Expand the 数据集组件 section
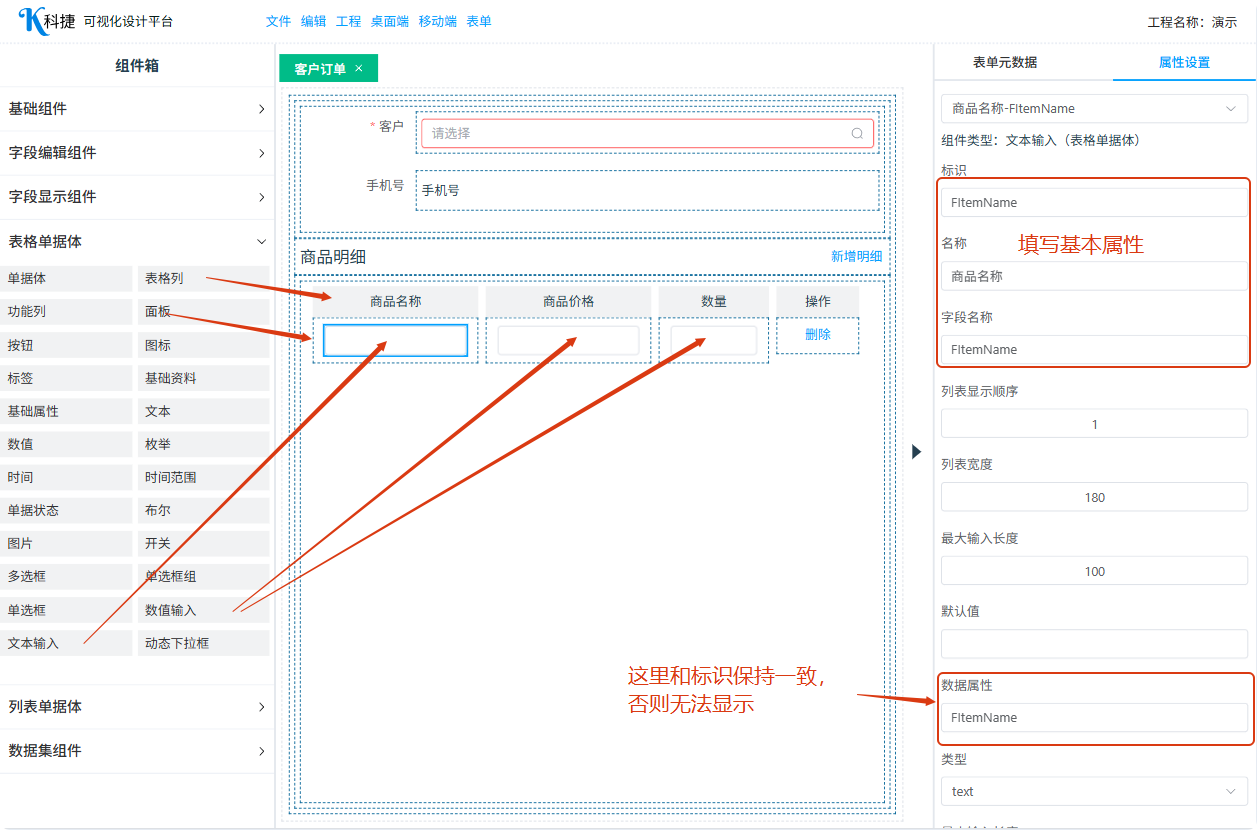 pyautogui.click(x=136, y=751)
